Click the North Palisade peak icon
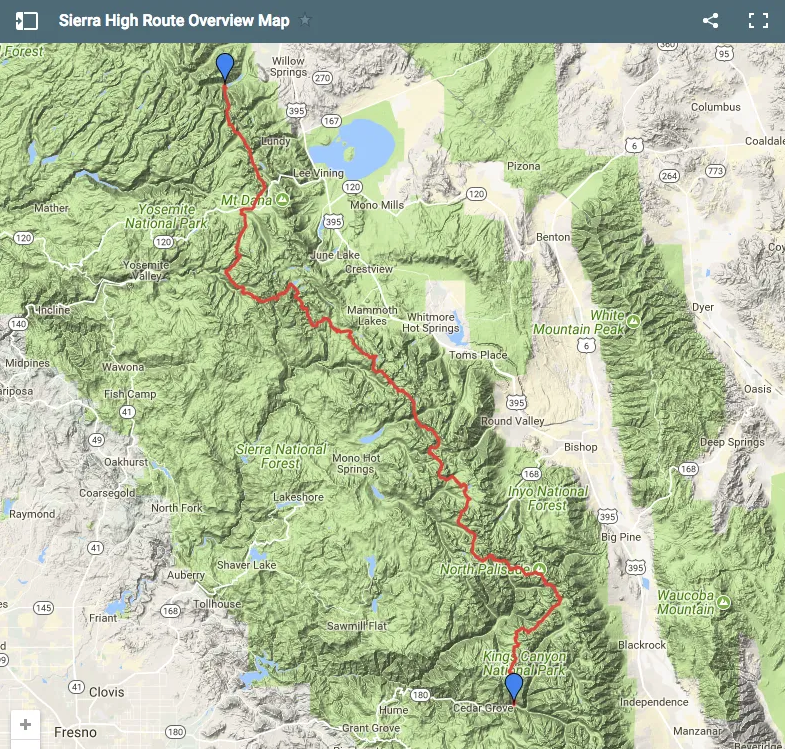785x749 pixels. [x=539, y=569]
